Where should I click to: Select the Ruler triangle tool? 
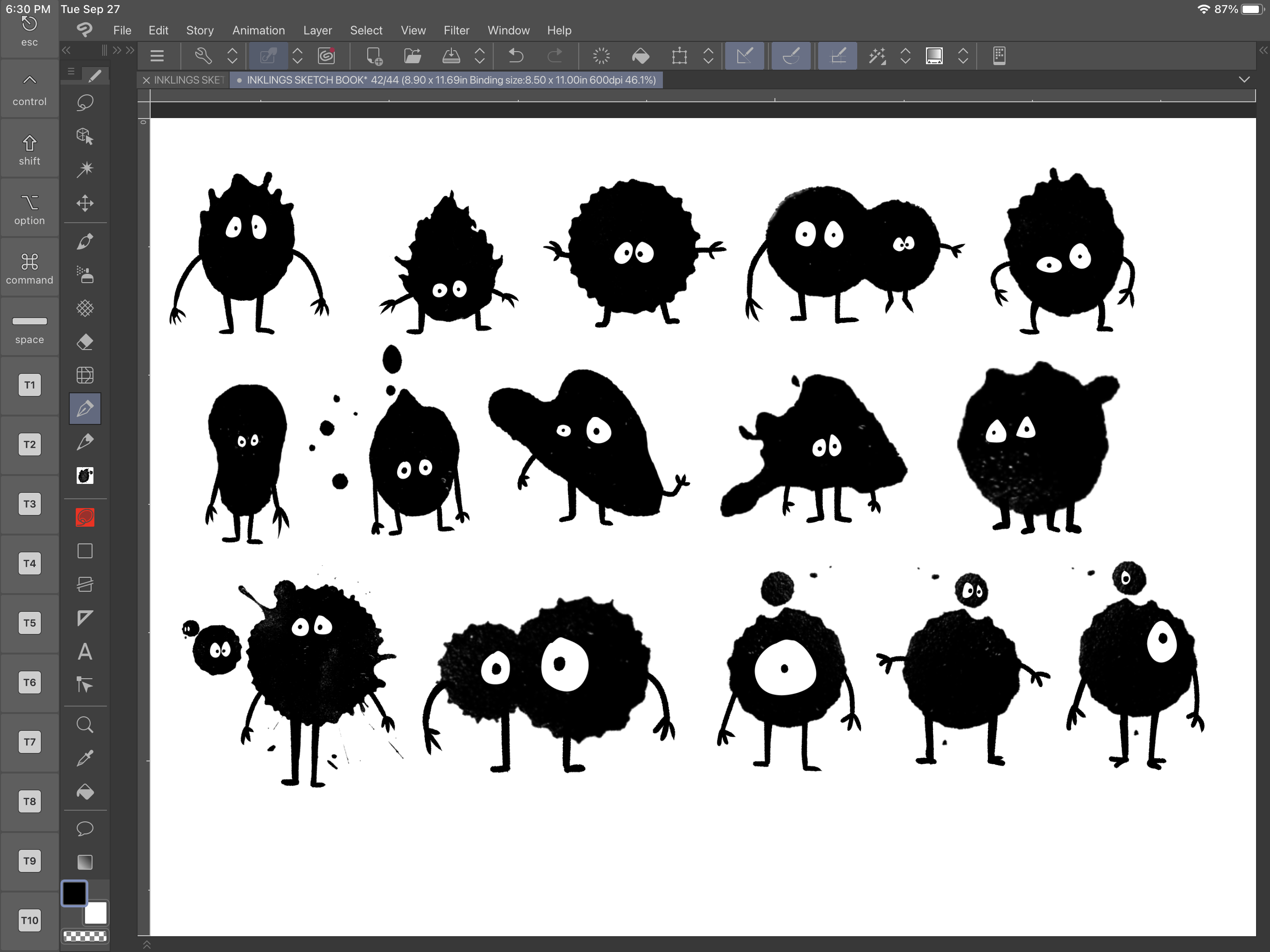pos(85,618)
